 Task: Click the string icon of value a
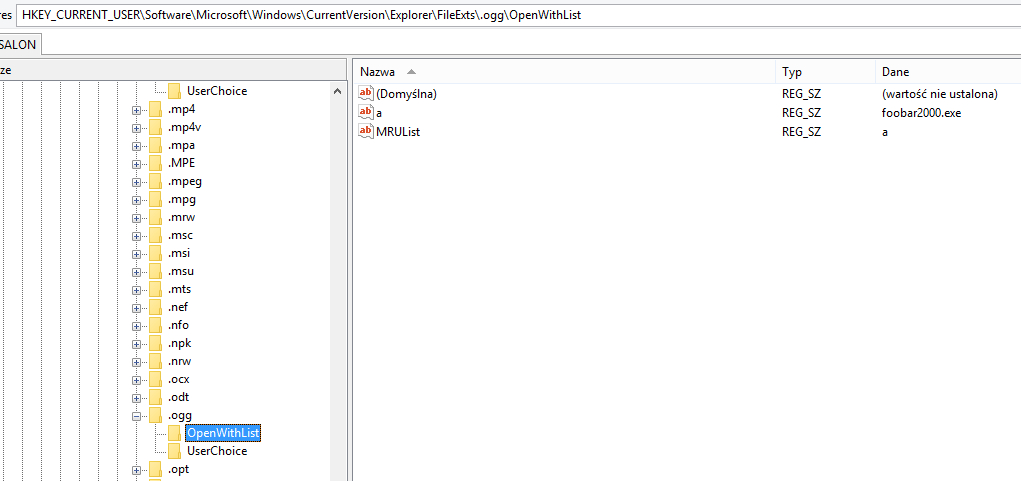[366, 113]
